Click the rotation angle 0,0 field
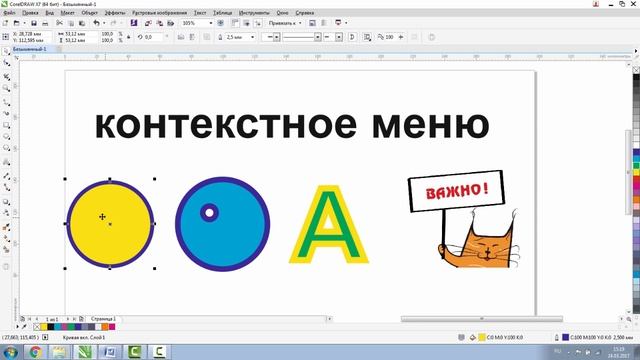The width and height of the screenshot is (640, 360). coord(153,37)
